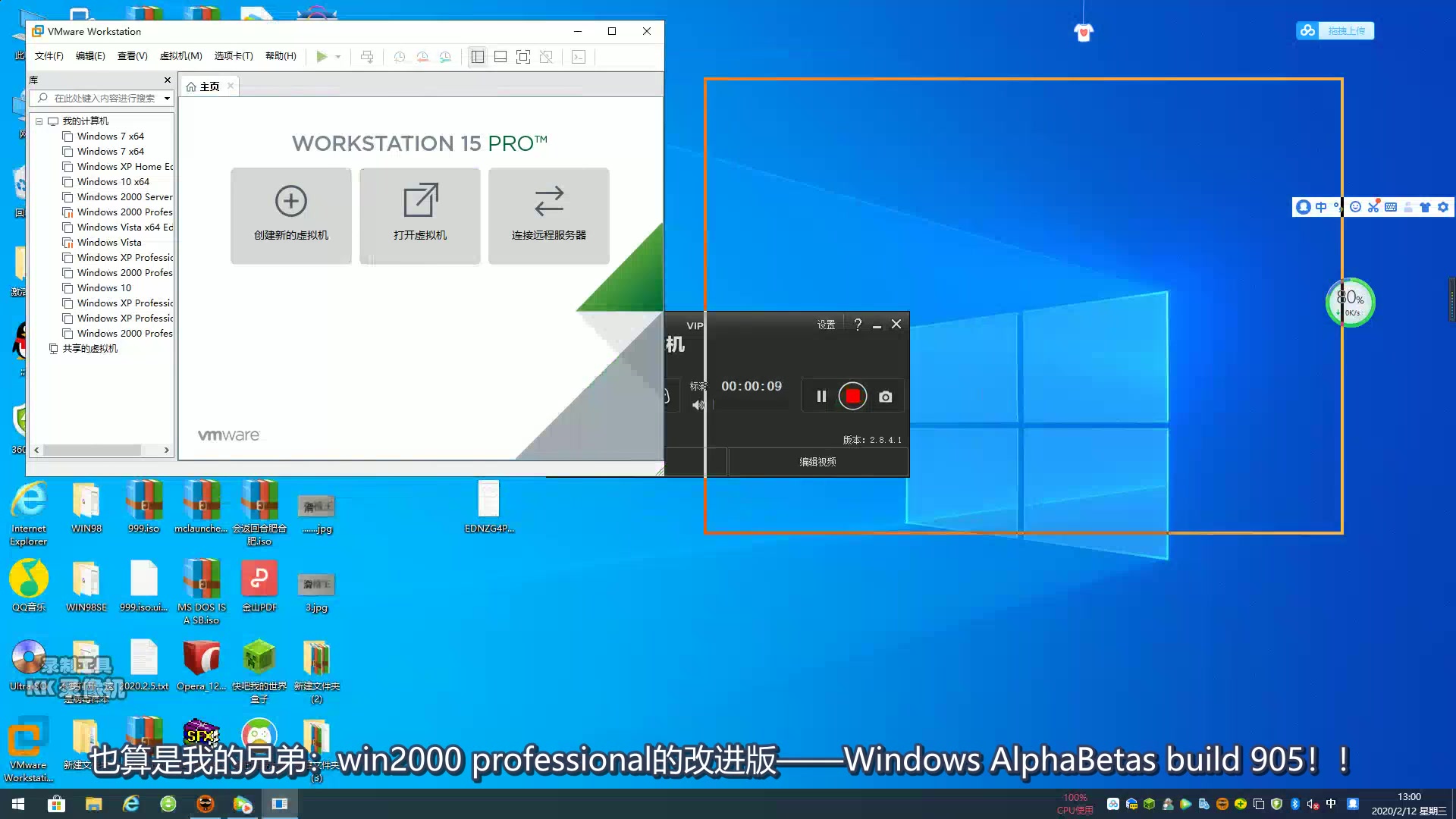Switch to the 主页 tab
This screenshot has height=819, width=1456.
208,86
